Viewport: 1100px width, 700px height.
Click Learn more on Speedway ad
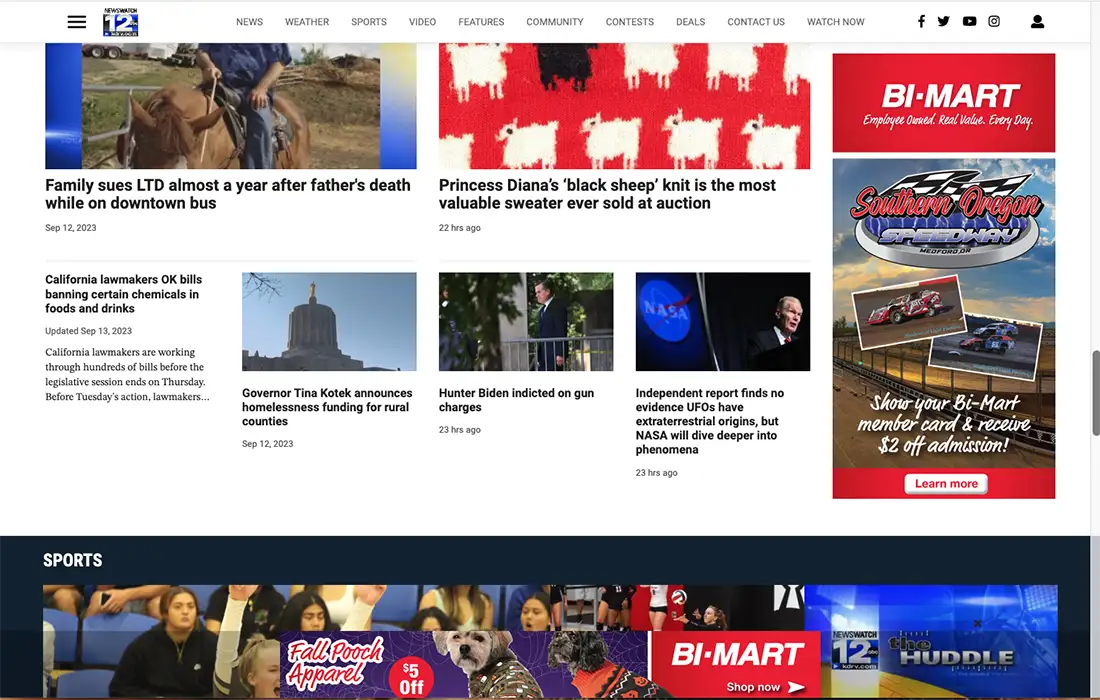pos(946,483)
